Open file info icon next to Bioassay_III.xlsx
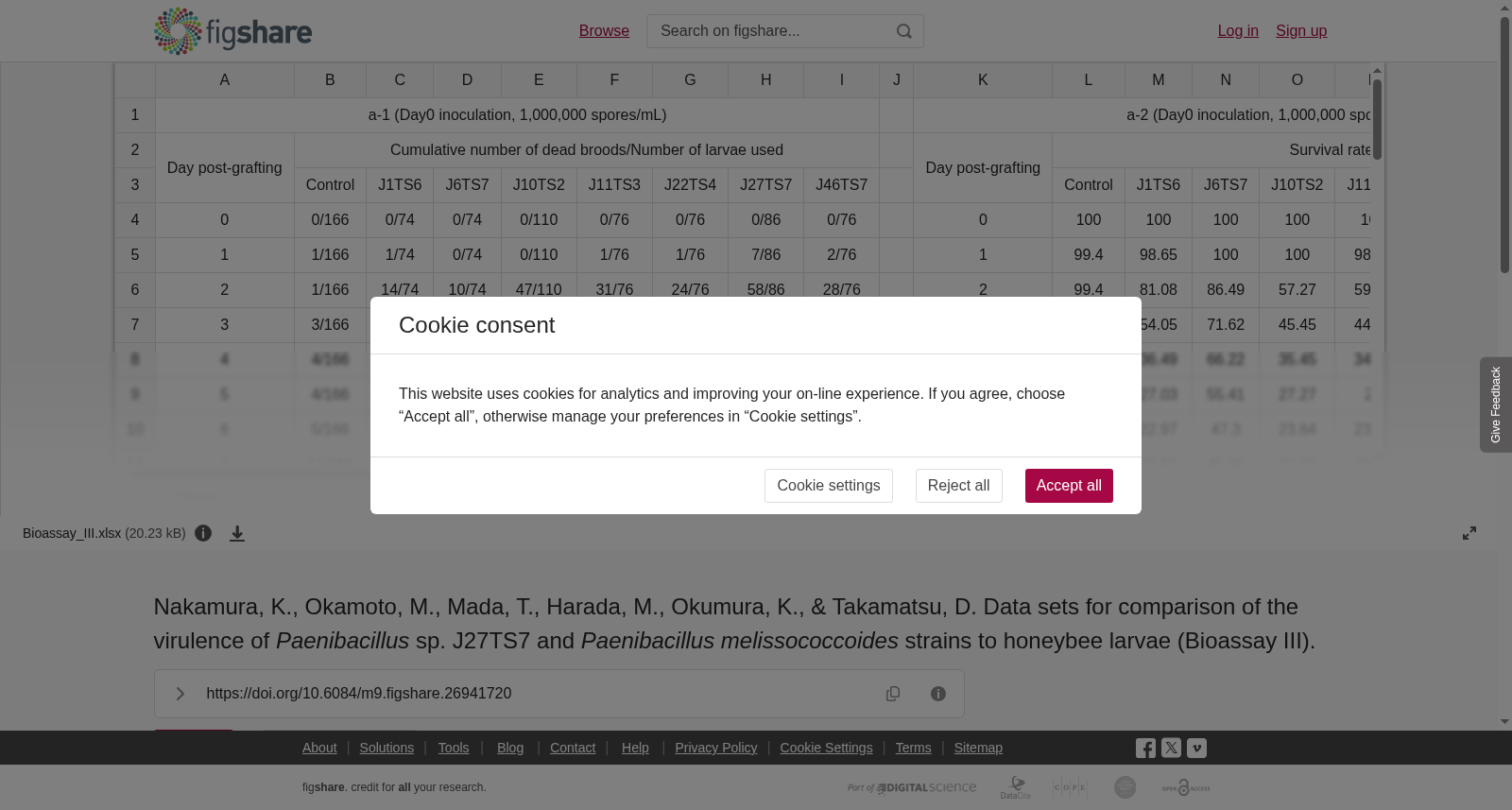Viewport: 1512px width, 810px height. click(203, 533)
